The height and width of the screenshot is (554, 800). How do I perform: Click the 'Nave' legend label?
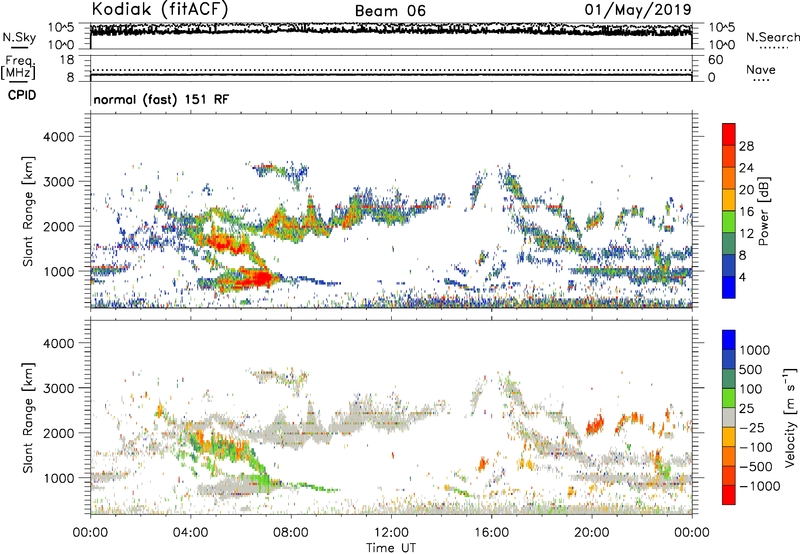(761, 69)
